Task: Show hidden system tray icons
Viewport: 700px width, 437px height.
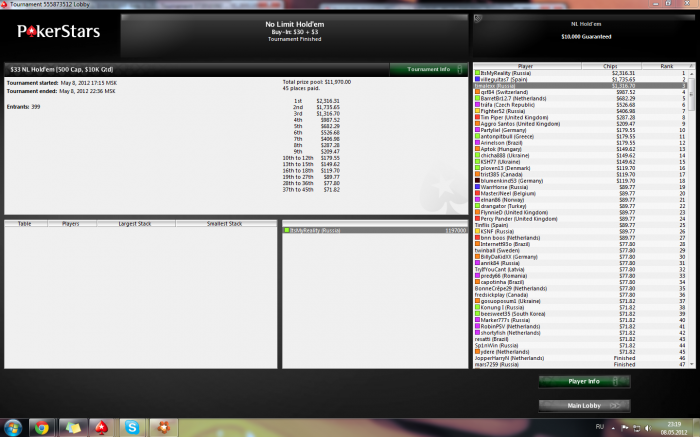Action: point(613,428)
